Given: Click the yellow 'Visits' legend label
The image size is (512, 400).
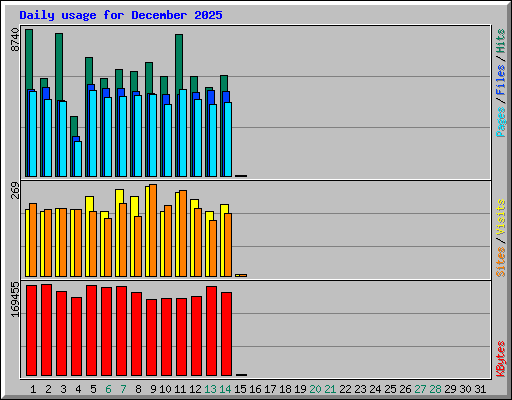Looking at the screenshot, I should point(500,217).
